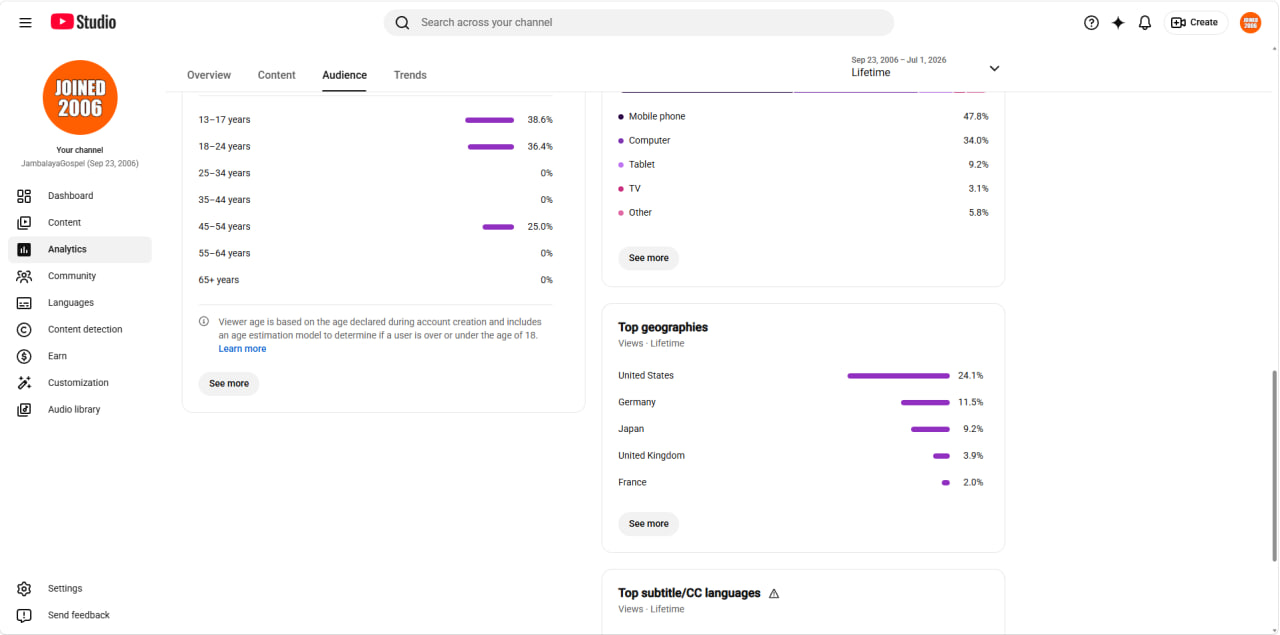The width and height of the screenshot is (1280, 635).
Task: Click the Content sidebar icon
Action: pos(24,222)
